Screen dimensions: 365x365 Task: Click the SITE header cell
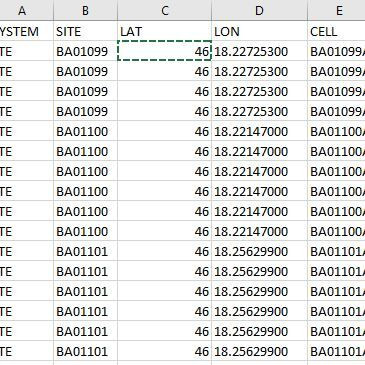pos(85,31)
